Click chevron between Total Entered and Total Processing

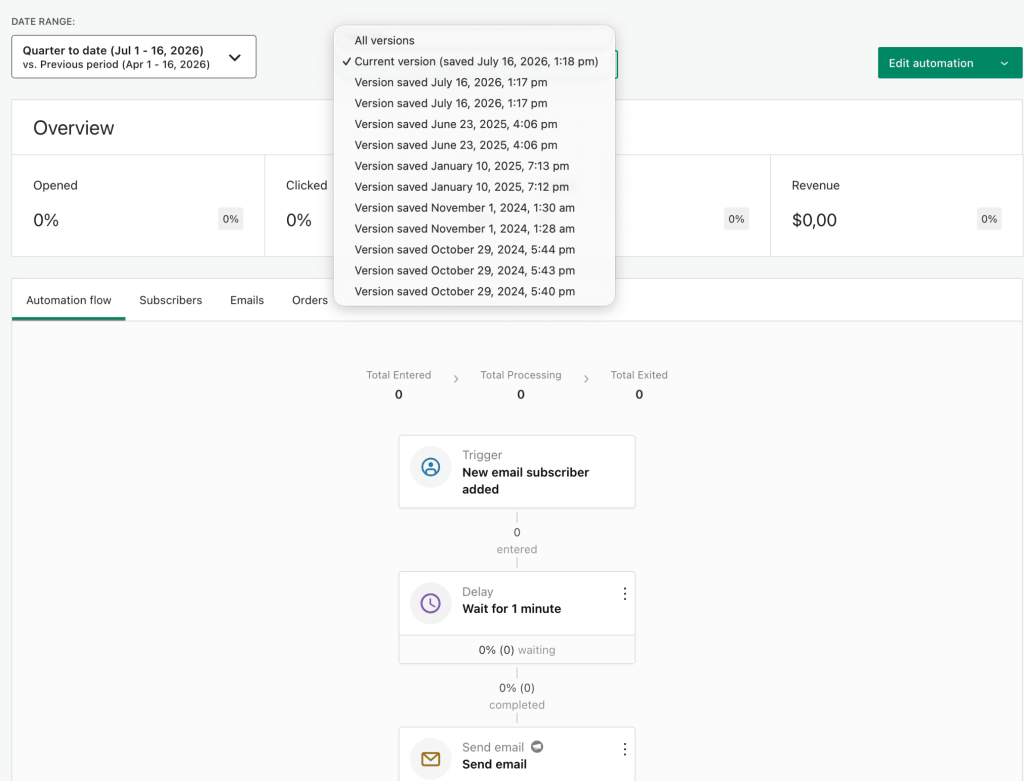point(456,379)
